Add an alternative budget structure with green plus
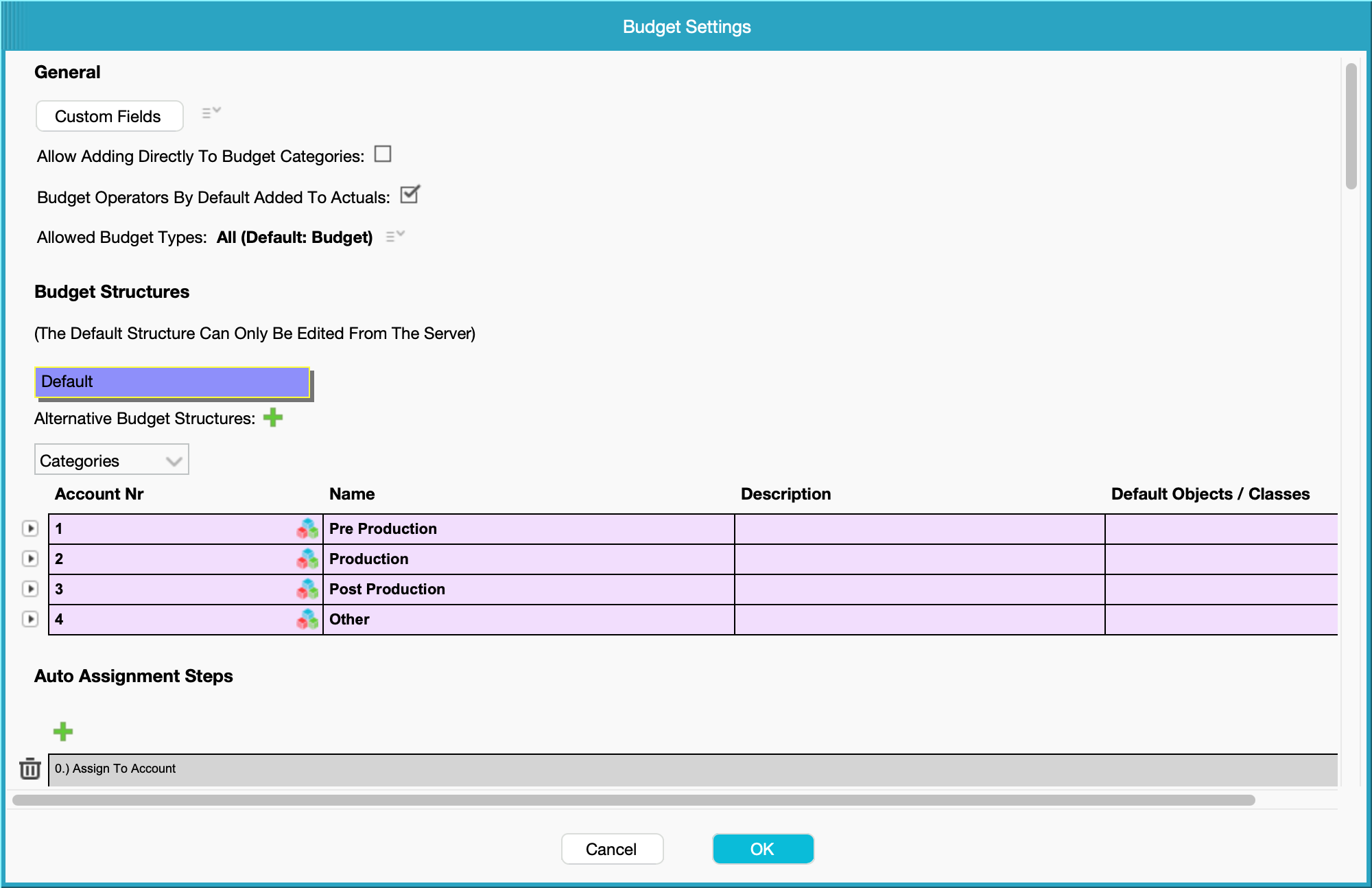Viewport: 1372px width, 888px height. point(273,417)
